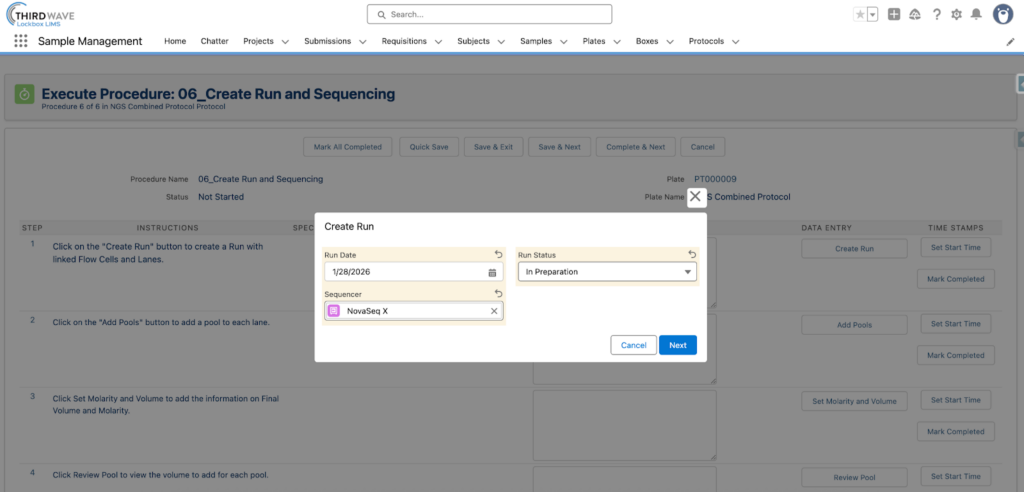1024x492 pixels.
Task: Click Set Start Time for step 3
Action: [955, 400]
